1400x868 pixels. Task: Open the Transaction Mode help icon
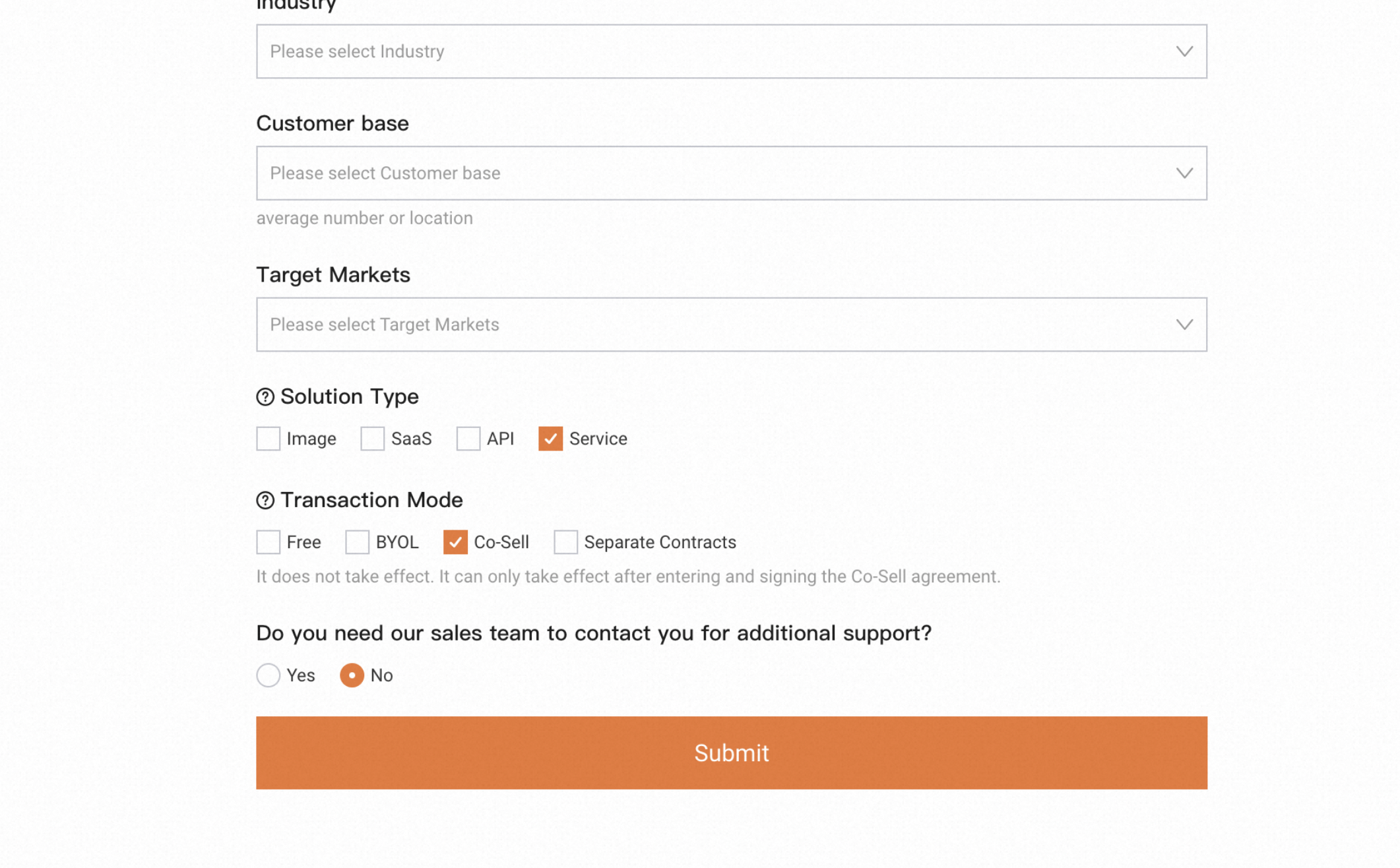[x=265, y=500]
